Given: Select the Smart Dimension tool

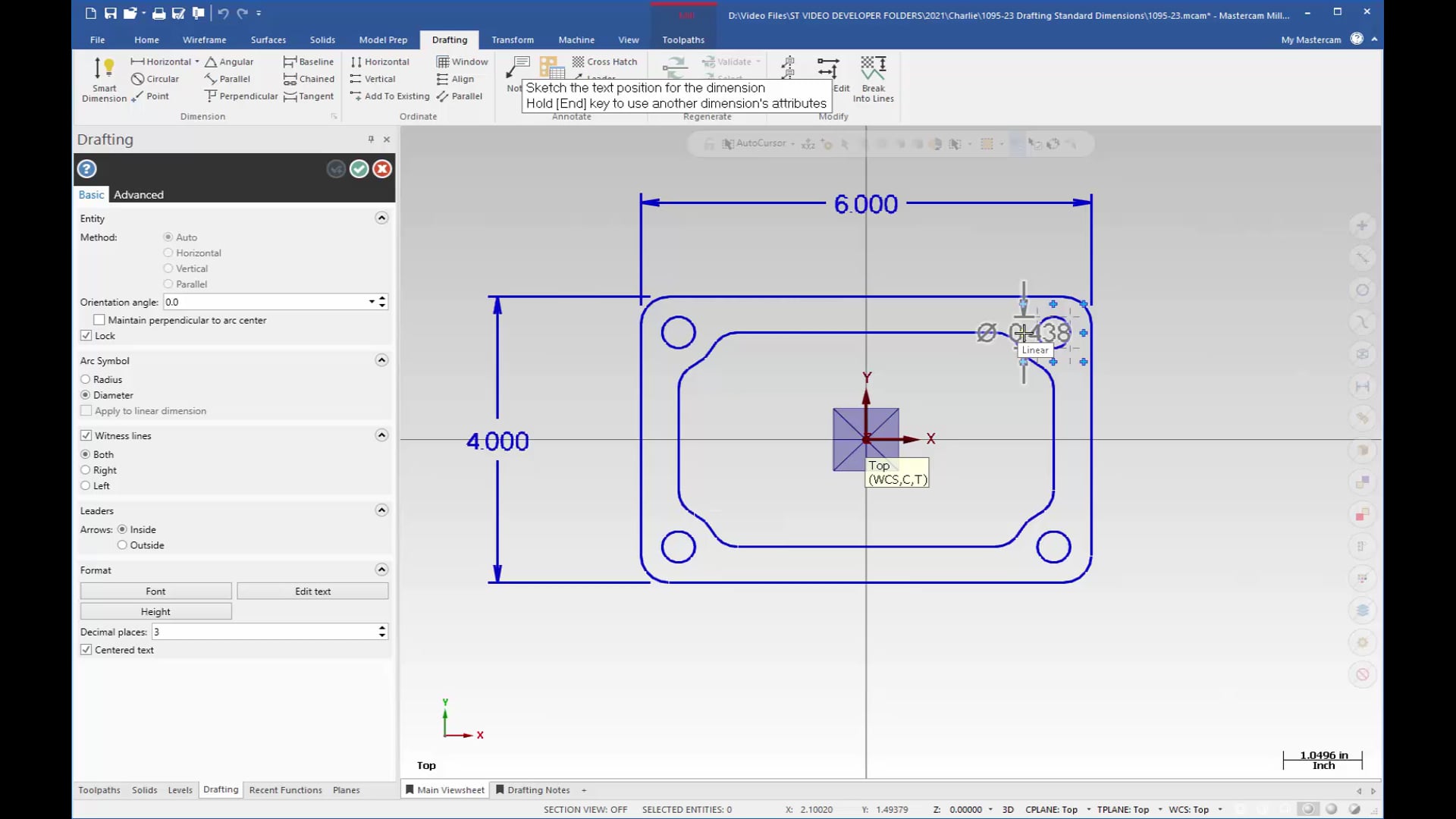Looking at the screenshot, I should click(103, 78).
